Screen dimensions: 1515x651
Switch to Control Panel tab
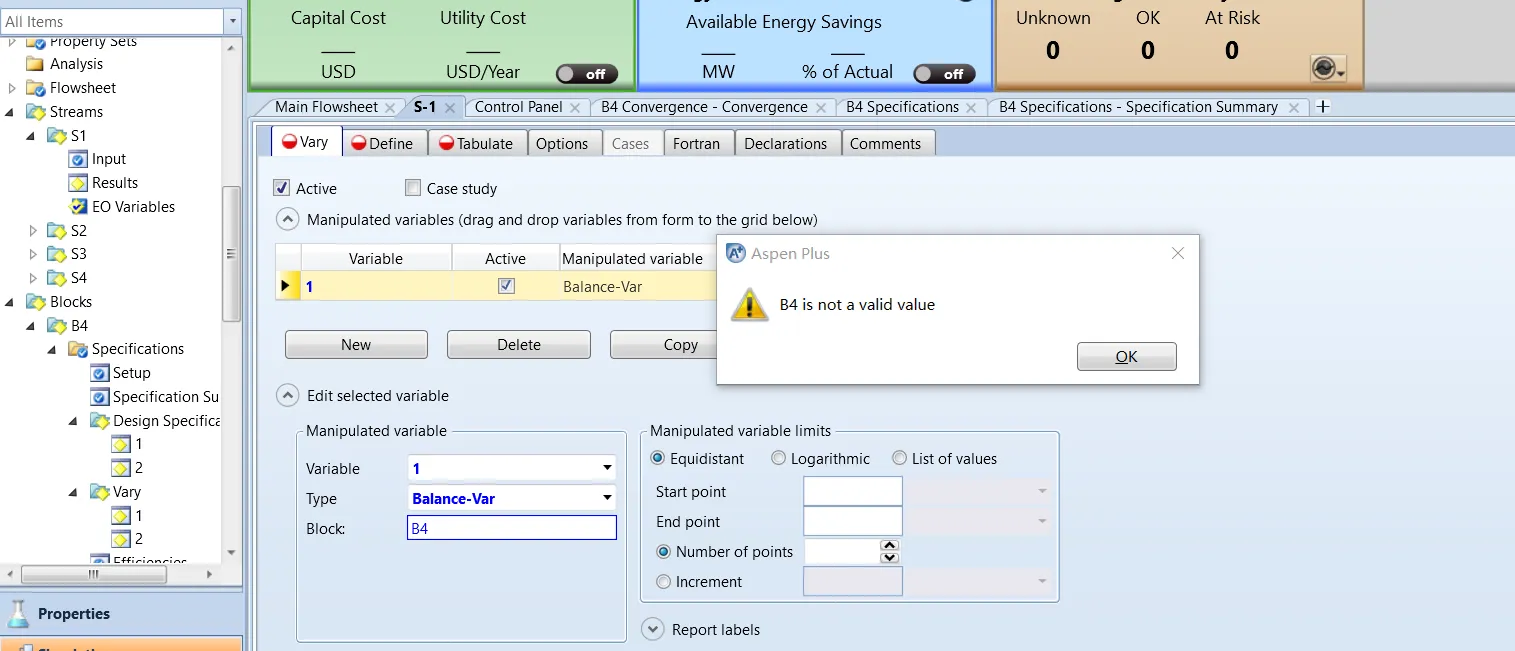[518, 107]
